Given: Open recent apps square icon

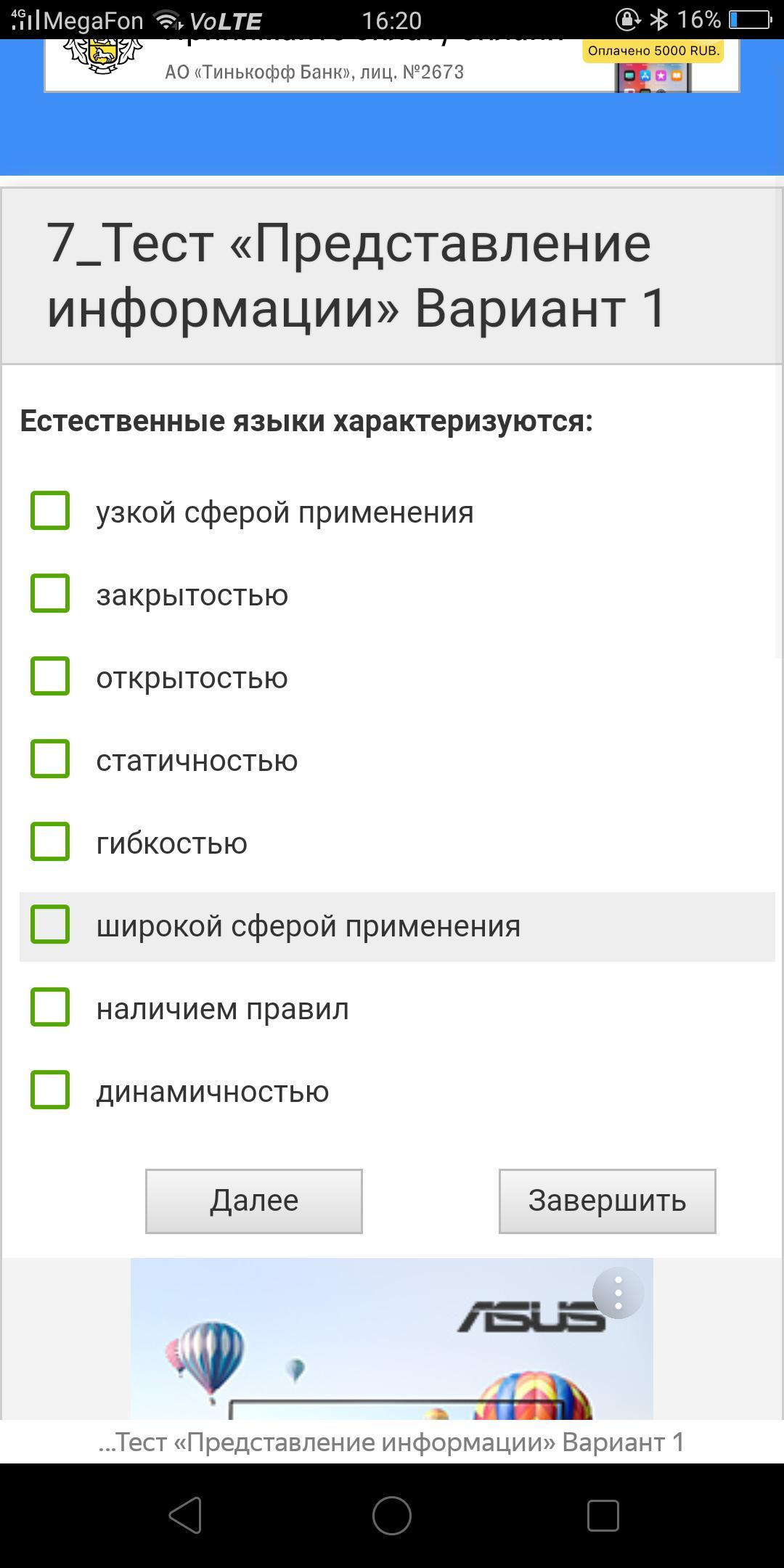Looking at the screenshot, I should click(x=603, y=1516).
